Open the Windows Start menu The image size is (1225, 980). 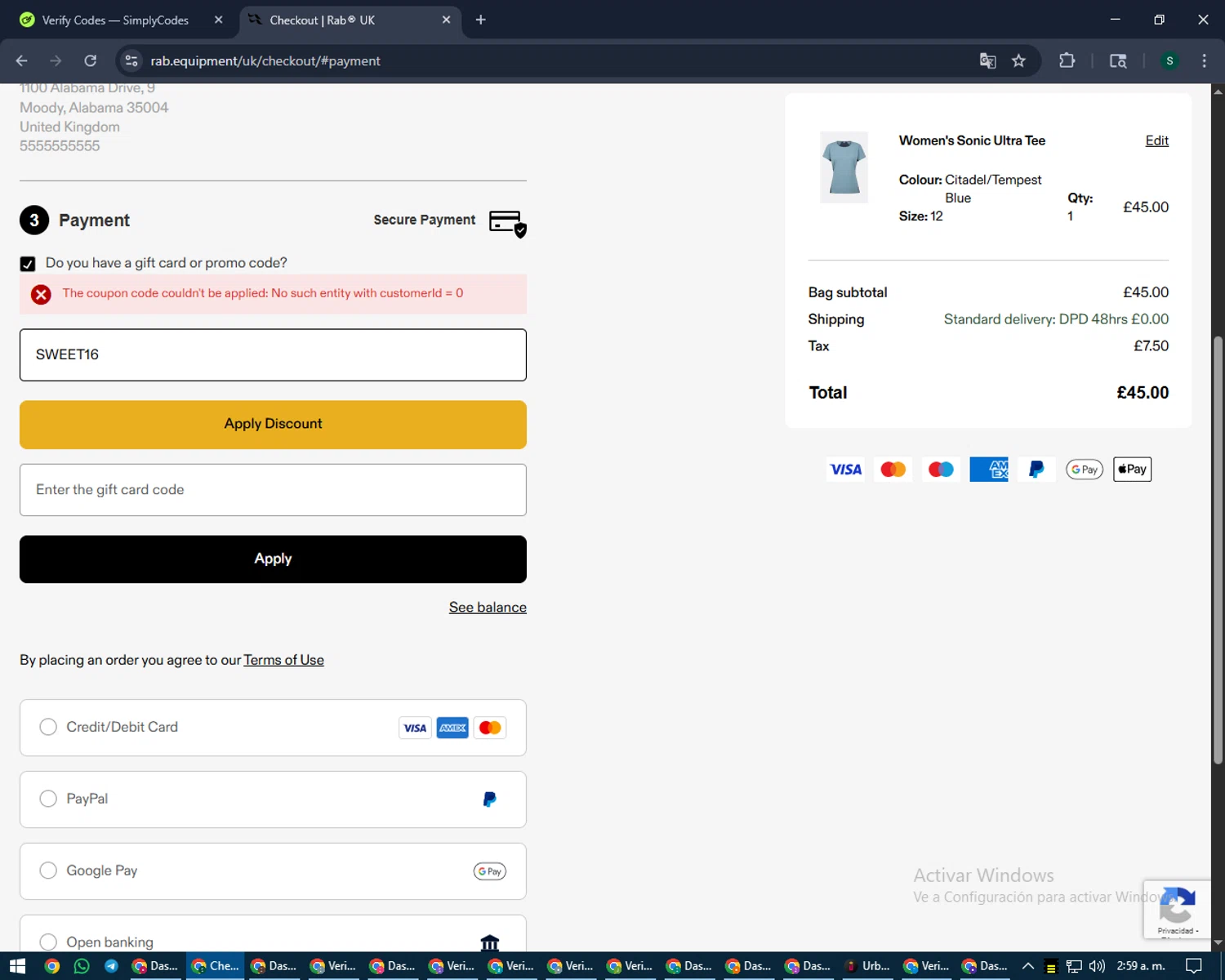(x=17, y=966)
